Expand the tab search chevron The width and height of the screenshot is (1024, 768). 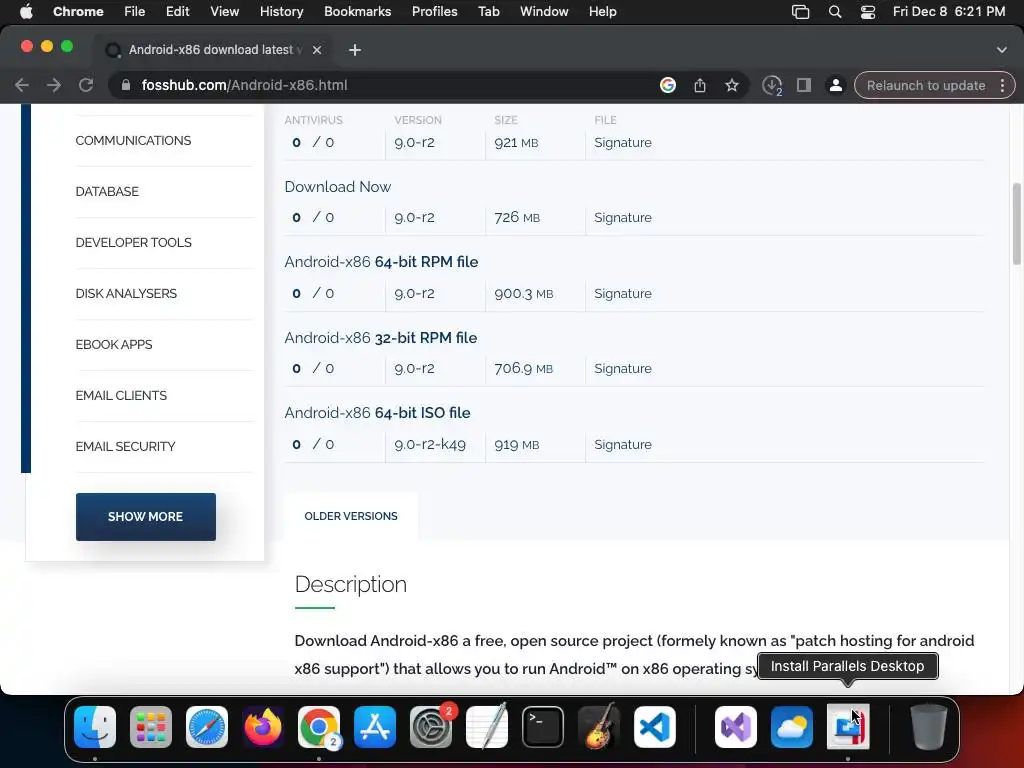1002,50
